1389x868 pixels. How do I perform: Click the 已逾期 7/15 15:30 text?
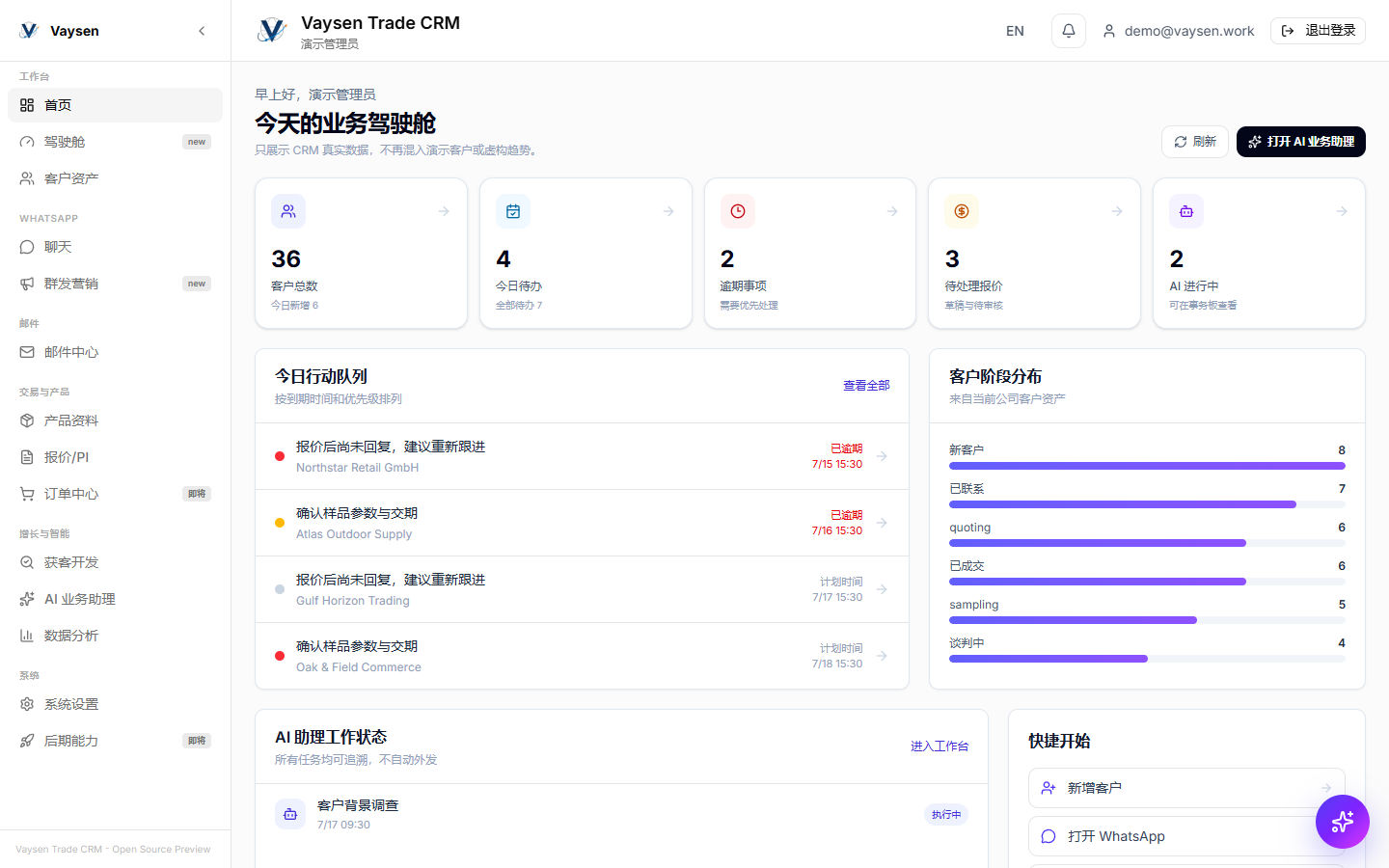(x=837, y=456)
